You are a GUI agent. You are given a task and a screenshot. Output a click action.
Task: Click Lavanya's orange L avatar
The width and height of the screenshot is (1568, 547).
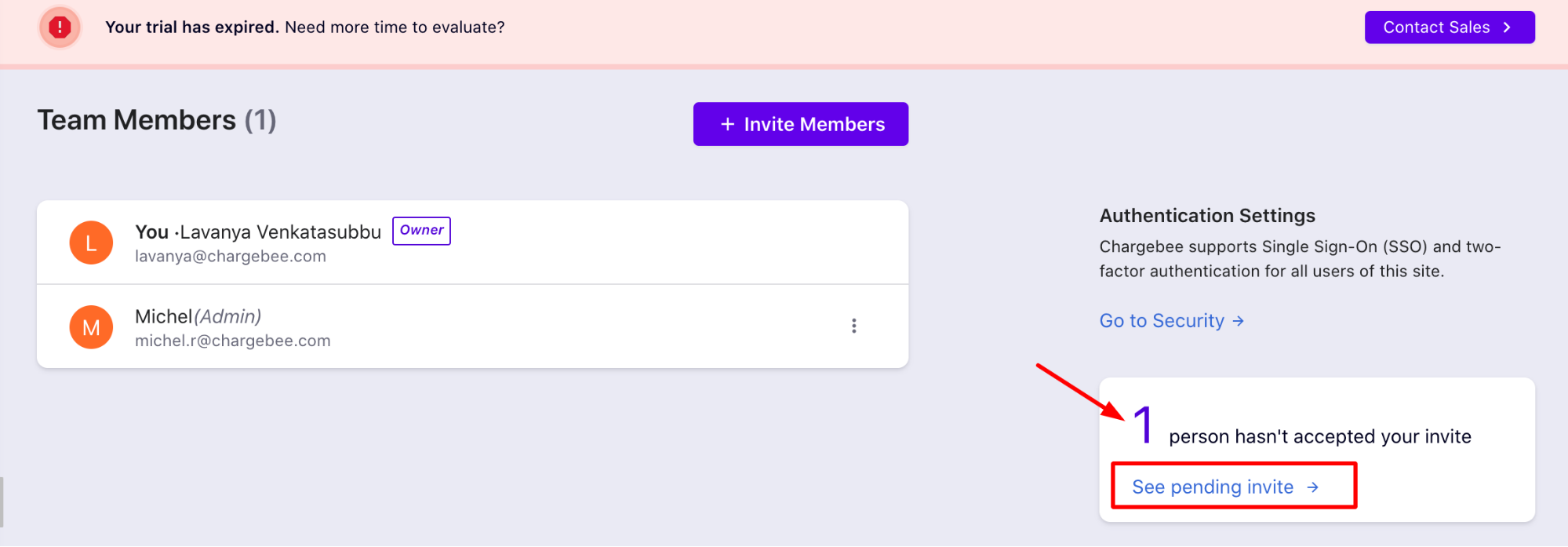91,243
